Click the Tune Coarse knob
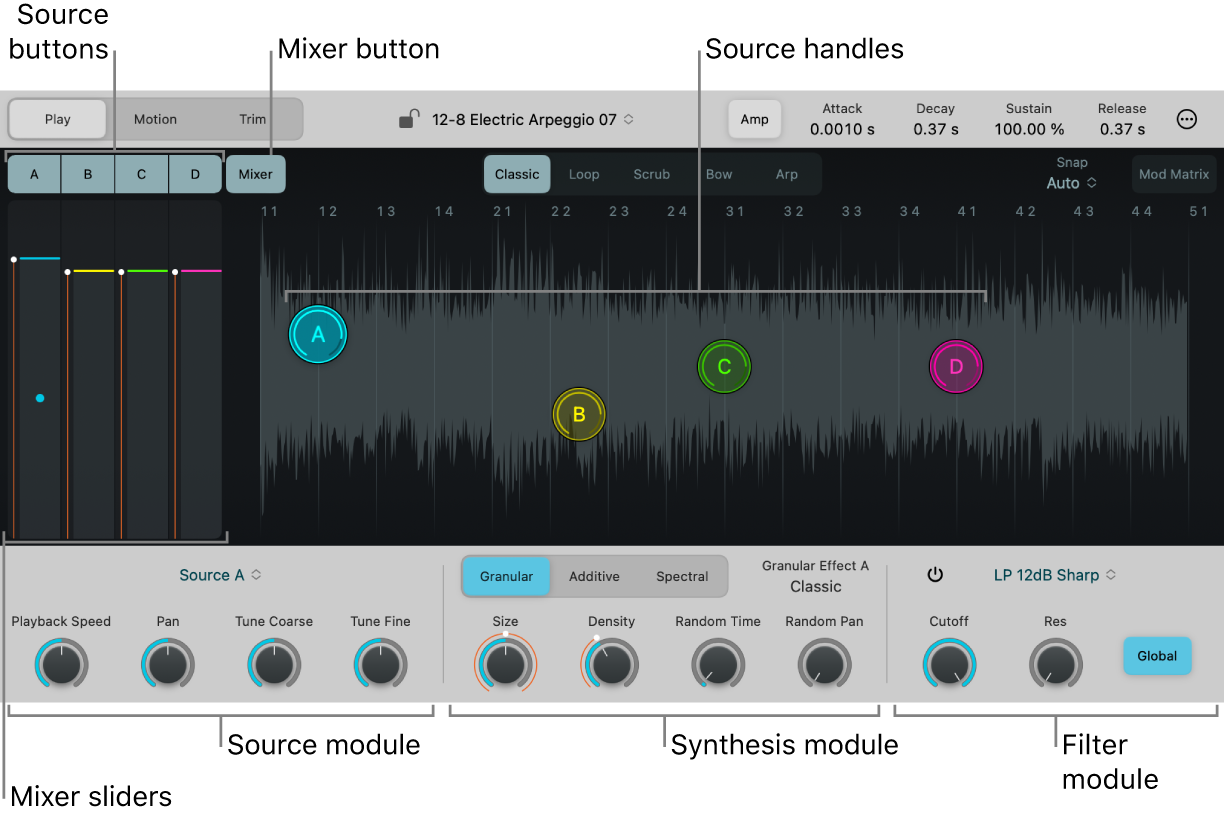The image size is (1224, 820). click(x=274, y=664)
